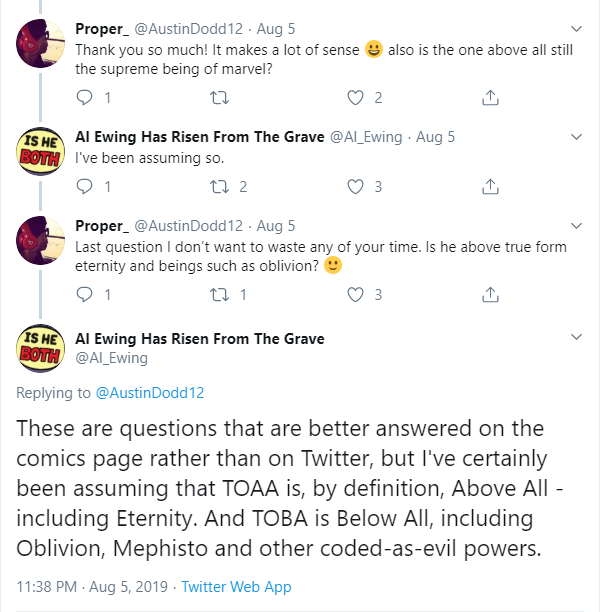Open more options on Proper_'s first tweet
The image size is (601, 612).
[576, 28]
